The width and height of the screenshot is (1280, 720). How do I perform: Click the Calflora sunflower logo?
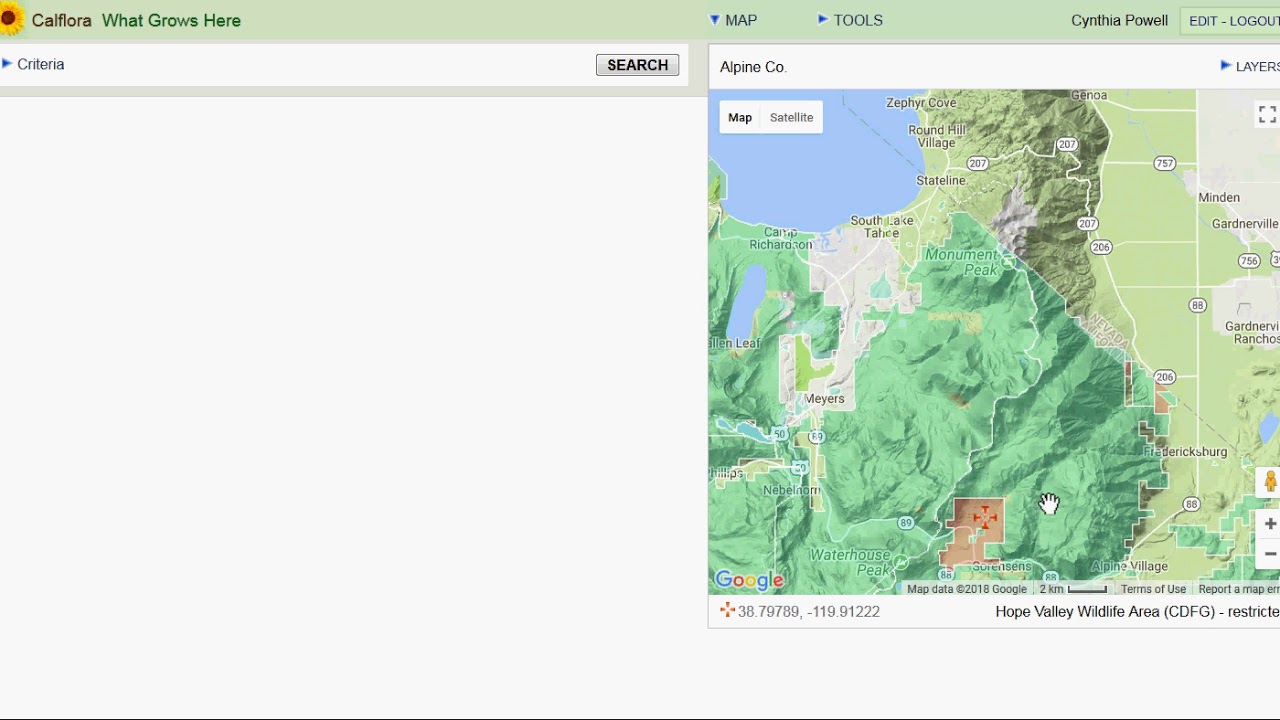click(11, 19)
